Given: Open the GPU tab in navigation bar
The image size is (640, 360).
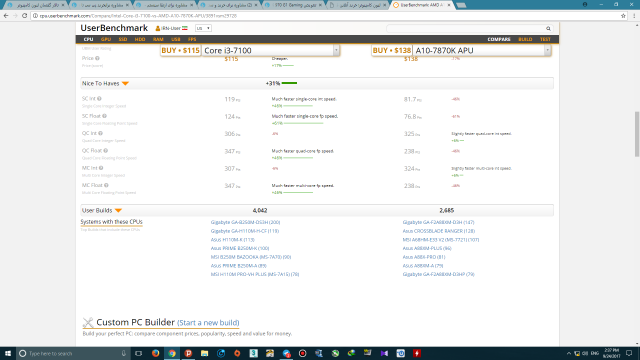Looking at the screenshot, I should (106, 39).
